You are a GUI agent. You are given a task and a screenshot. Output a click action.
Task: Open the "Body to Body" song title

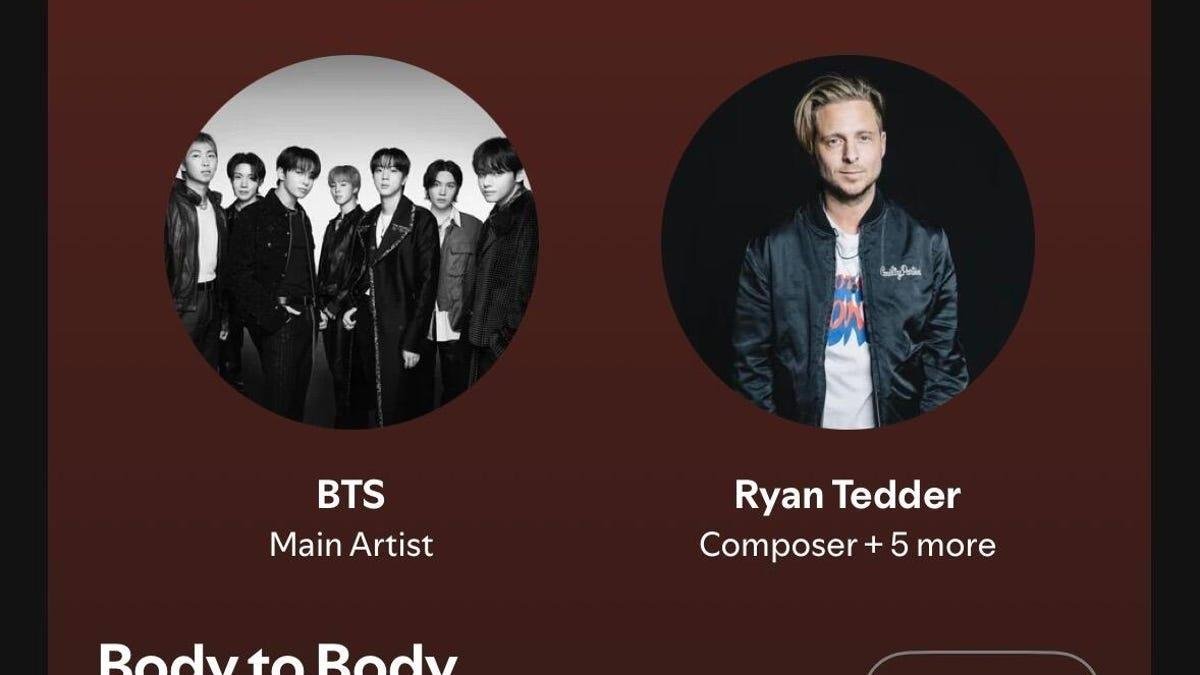[278, 660]
